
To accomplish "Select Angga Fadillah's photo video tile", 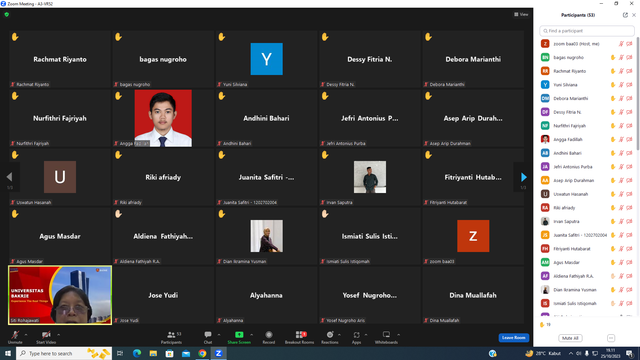I will (x=163, y=118).
